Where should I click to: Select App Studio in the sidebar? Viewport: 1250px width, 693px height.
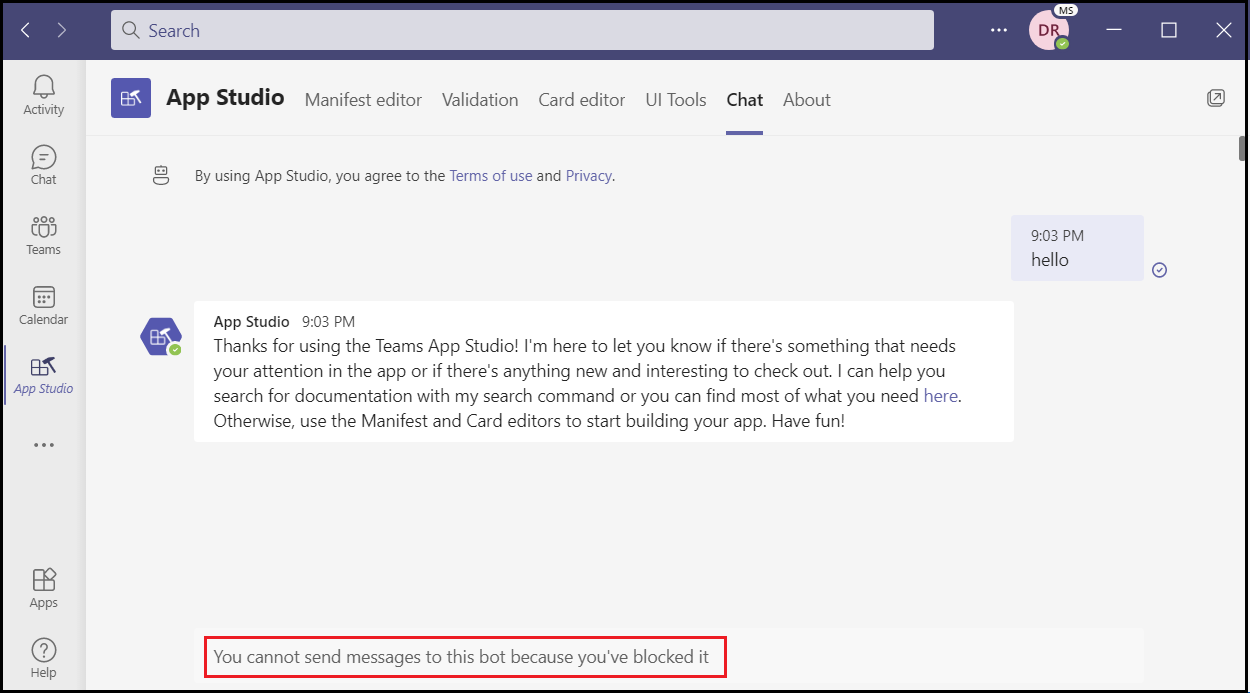coord(43,375)
